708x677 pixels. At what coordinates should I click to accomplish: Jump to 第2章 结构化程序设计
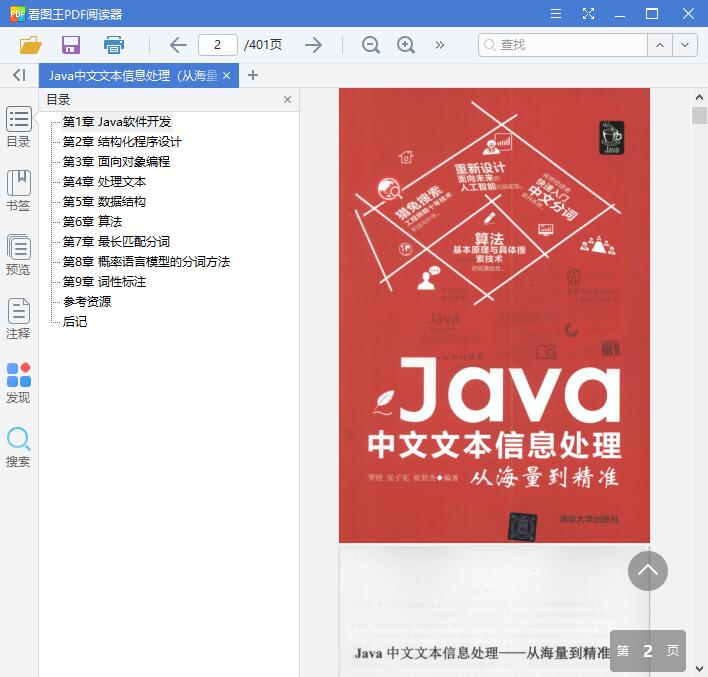pos(122,142)
